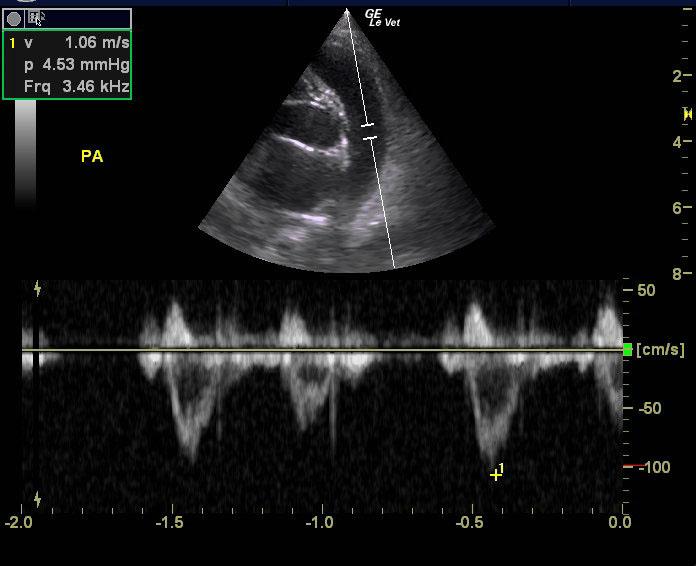Click the [cm/s] unit label
The image size is (696, 566).
click(x=660, y=349)
